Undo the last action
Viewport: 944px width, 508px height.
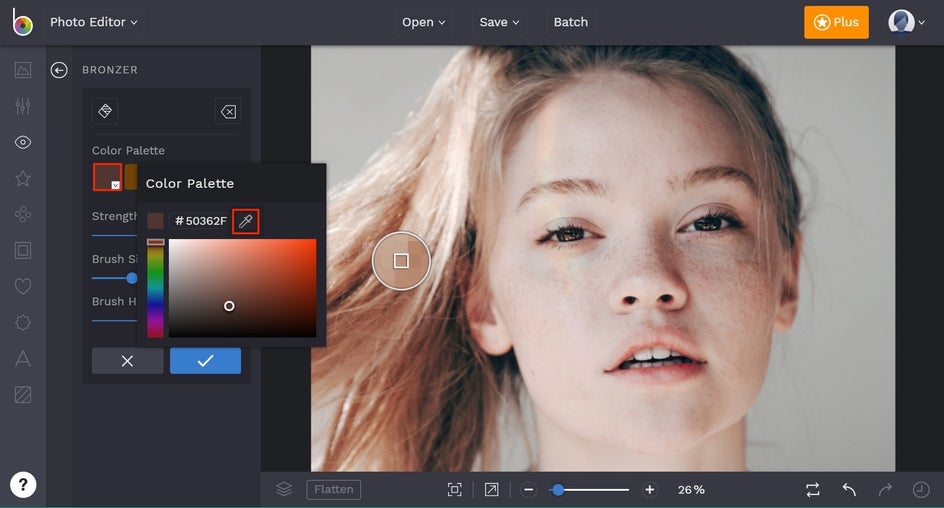tap(849, 490)
